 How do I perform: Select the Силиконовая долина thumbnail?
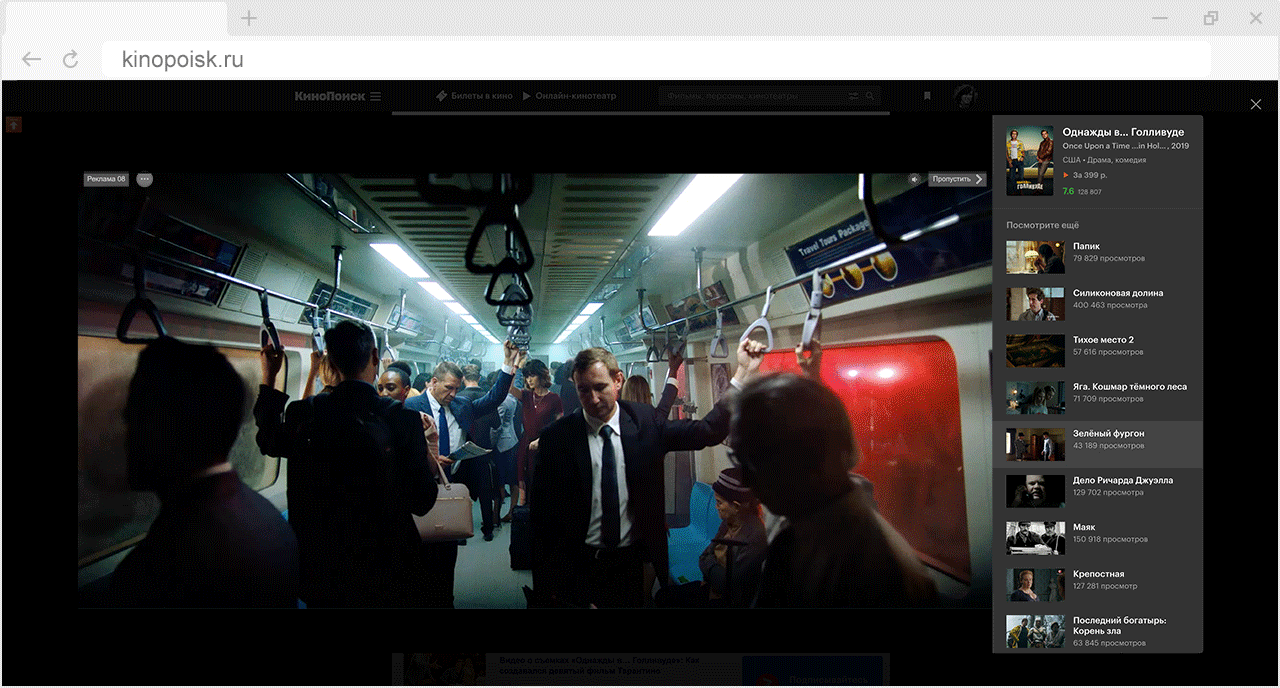click(1036, 304)
